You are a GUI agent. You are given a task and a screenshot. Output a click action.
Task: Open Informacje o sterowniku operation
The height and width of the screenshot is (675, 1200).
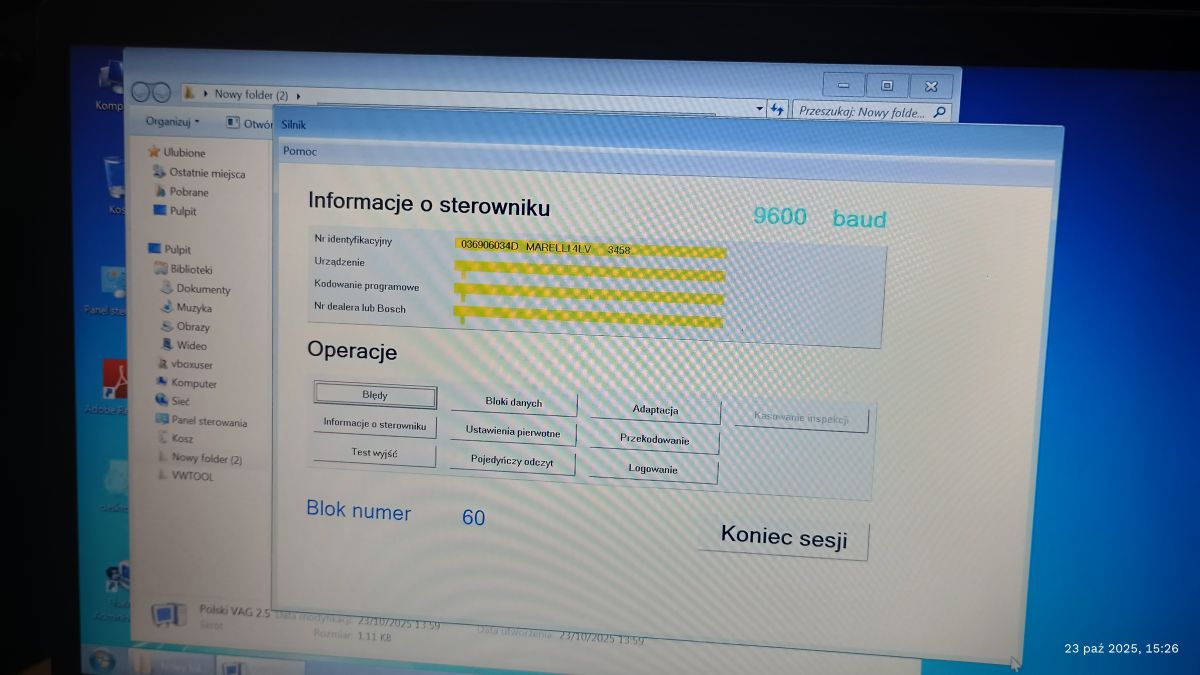click(375, 424)
